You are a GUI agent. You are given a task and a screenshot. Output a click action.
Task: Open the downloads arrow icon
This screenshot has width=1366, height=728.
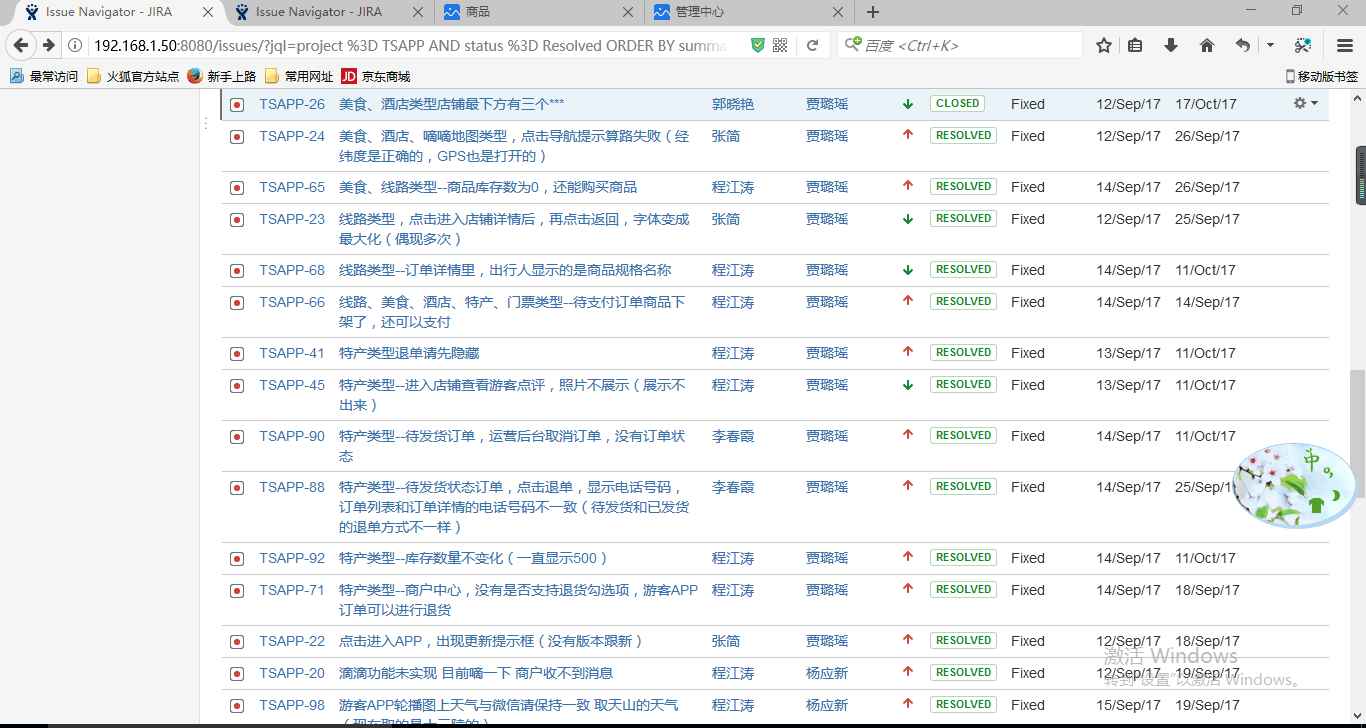pos(1170,45)
